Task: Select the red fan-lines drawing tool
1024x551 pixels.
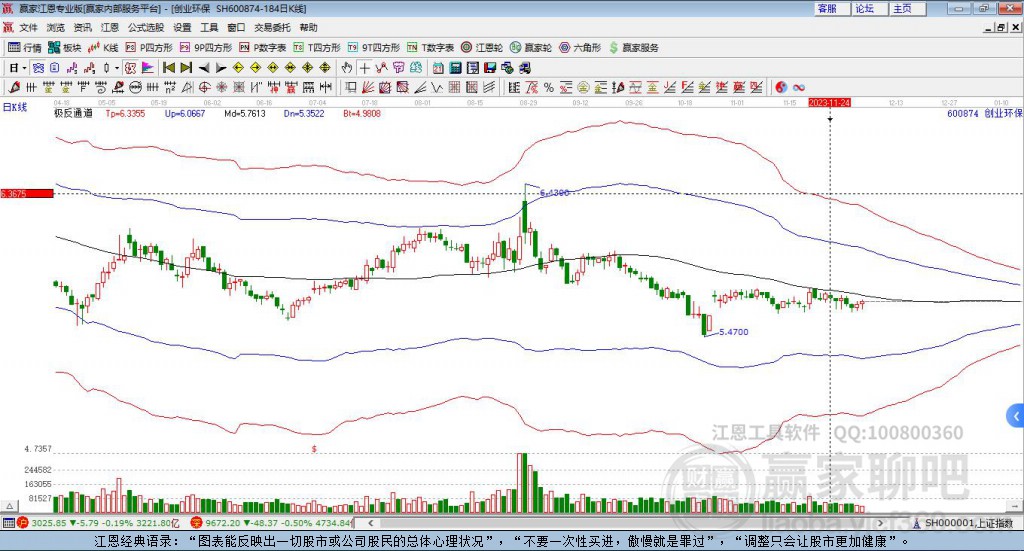Action: pyautogui.click(x=368, y=87)
